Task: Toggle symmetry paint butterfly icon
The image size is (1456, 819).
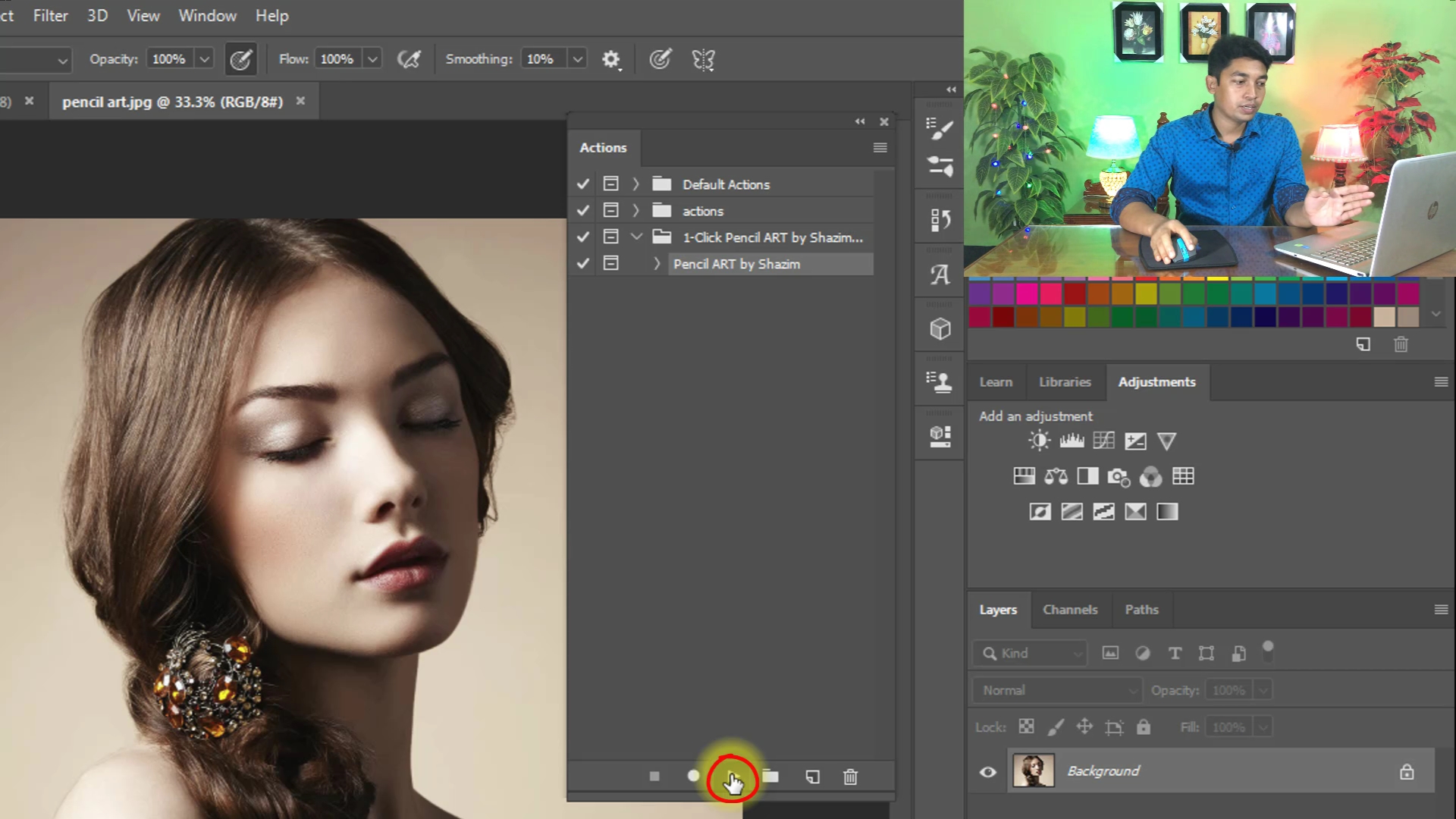Action: point(703,59)
